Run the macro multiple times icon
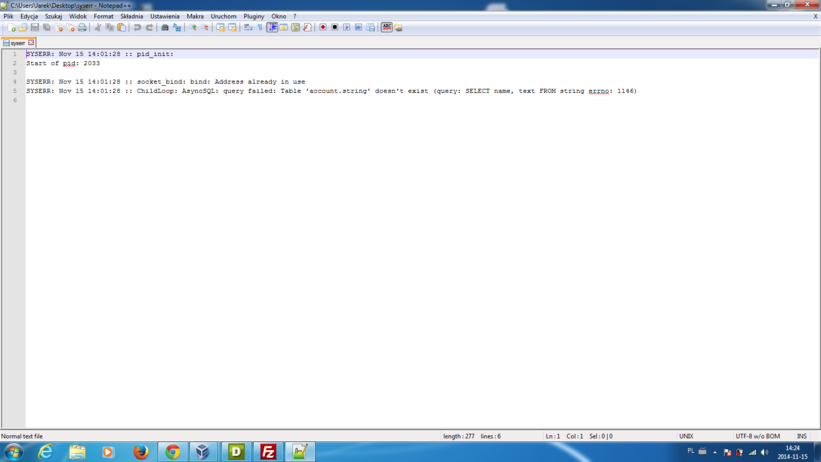The height and width of the screenshot is (462, 821). coord(359,28)
